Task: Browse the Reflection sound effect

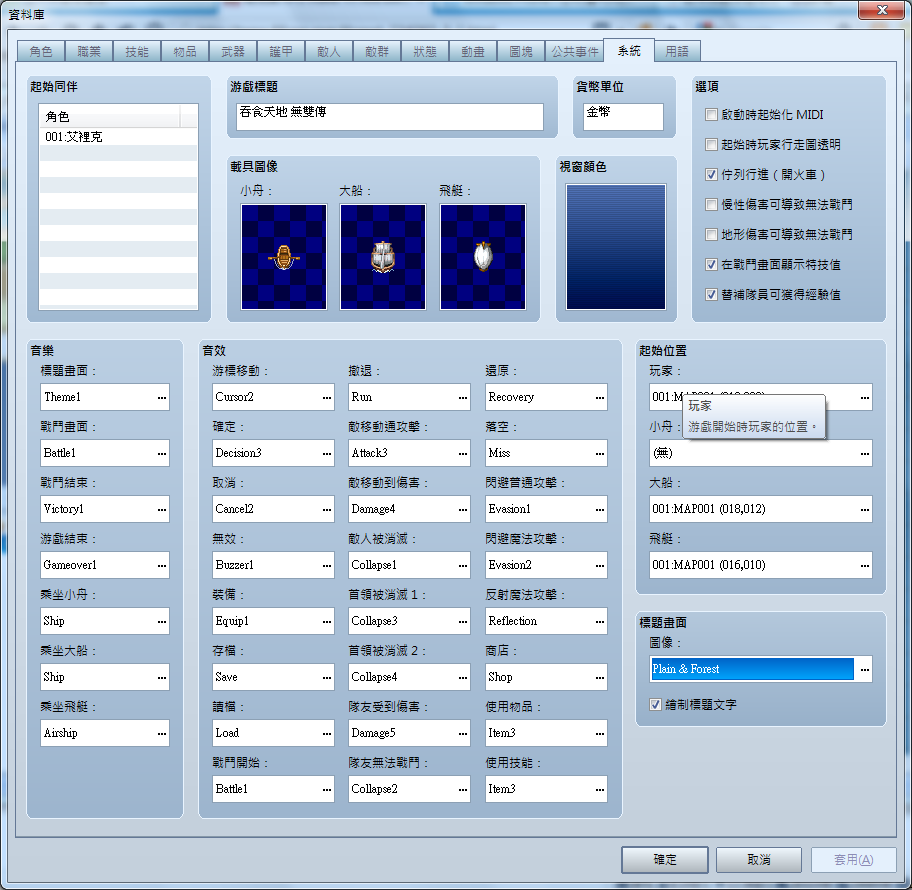Action: pyautogui.click(x=600, y=621)
